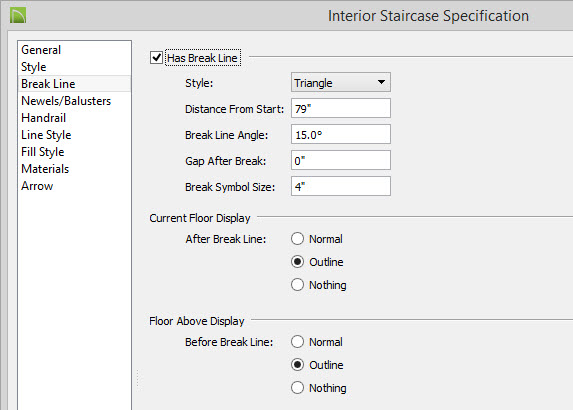This screenshot has width=573, height=410.
Task: Click the Break Line Angle input box
Action: pyautogui.click(x=341, y=134)
